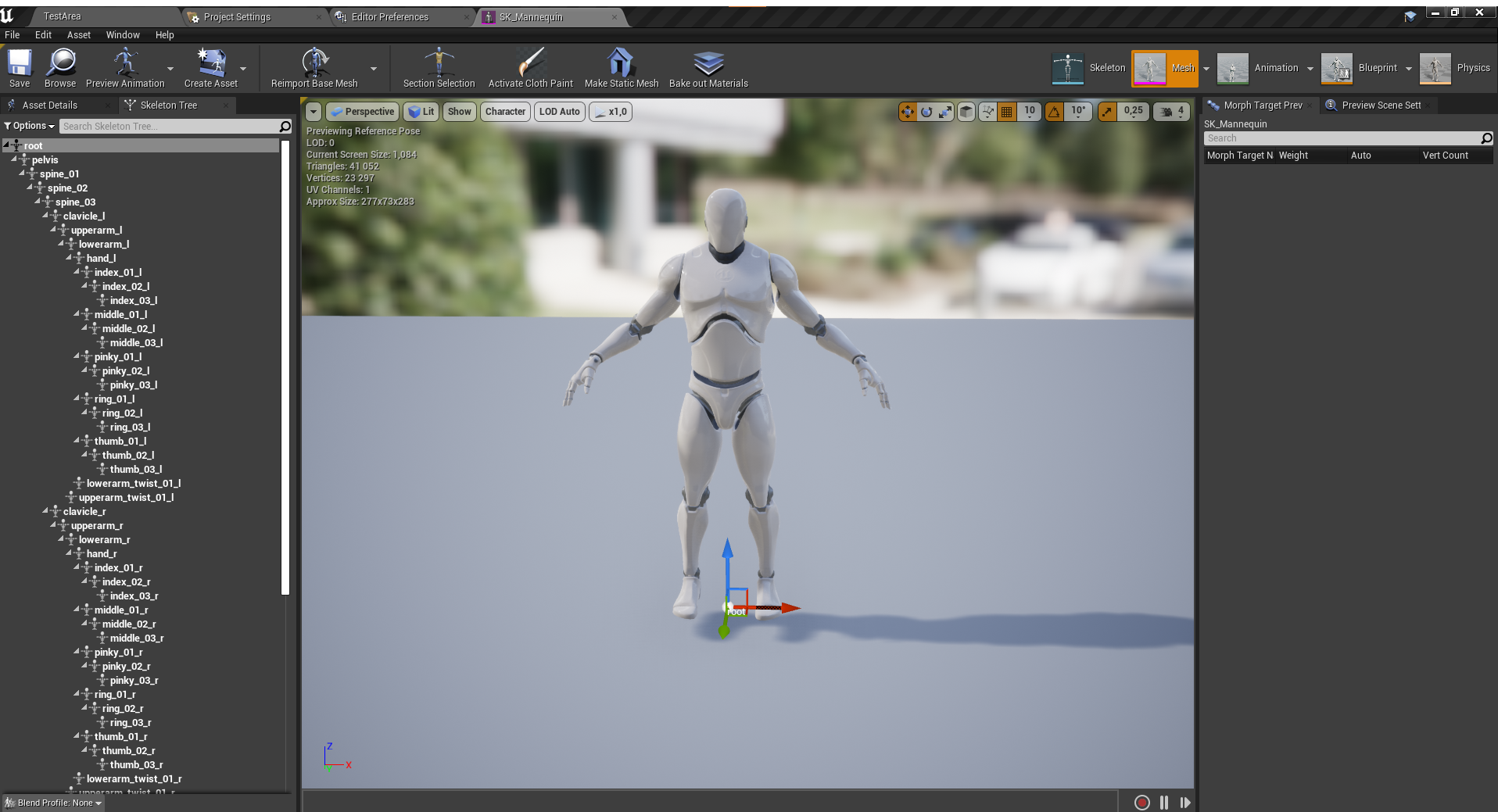
Task: Open playback speed x1,0 menu
Action: [611, 112]
